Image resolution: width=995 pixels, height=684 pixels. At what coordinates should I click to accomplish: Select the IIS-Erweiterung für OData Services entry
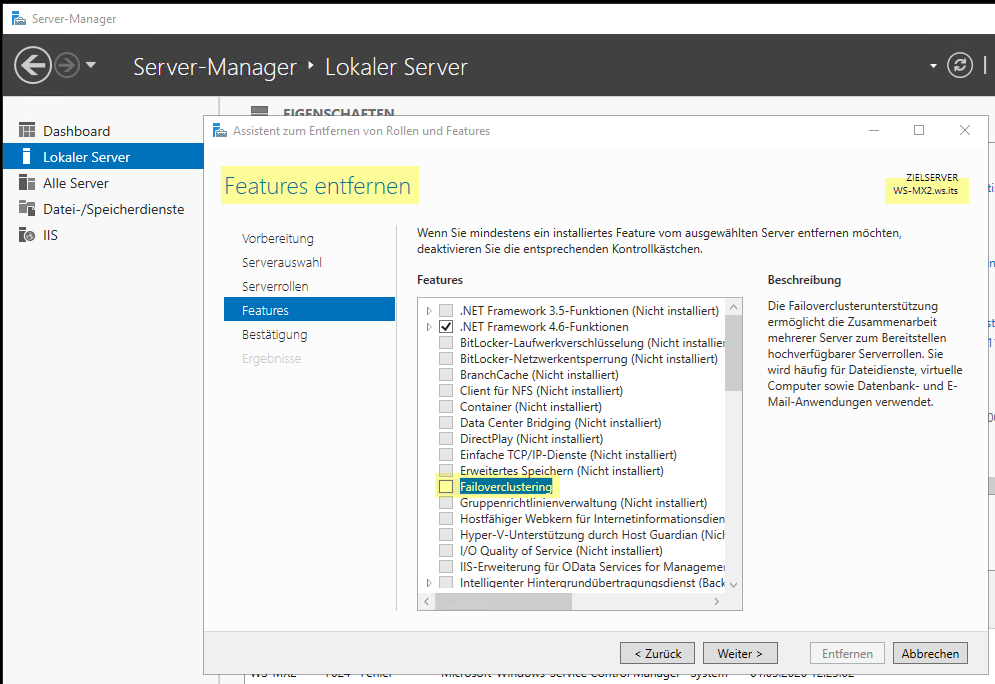[x=592, y=567]
